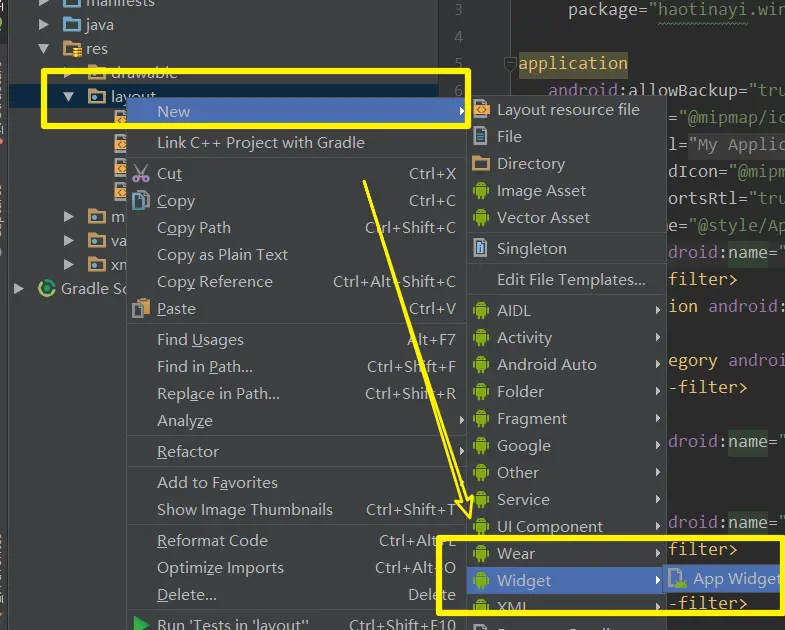Click the Android icon beside Widget

pyautogui.click(x=481, y=580)
